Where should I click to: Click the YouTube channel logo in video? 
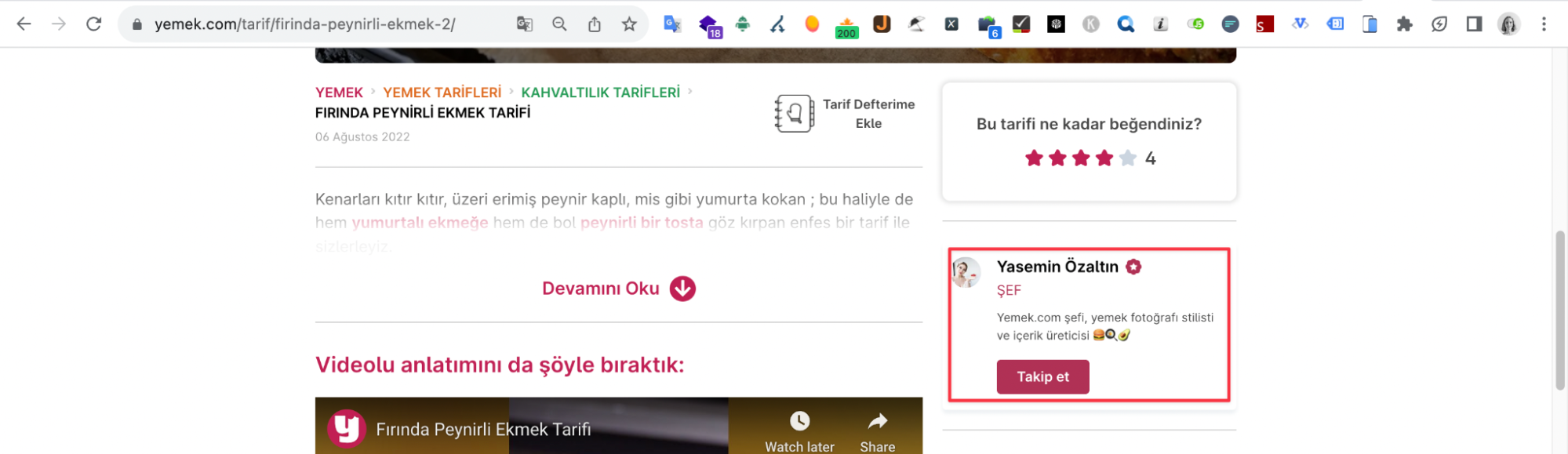[x=347, y=429]
